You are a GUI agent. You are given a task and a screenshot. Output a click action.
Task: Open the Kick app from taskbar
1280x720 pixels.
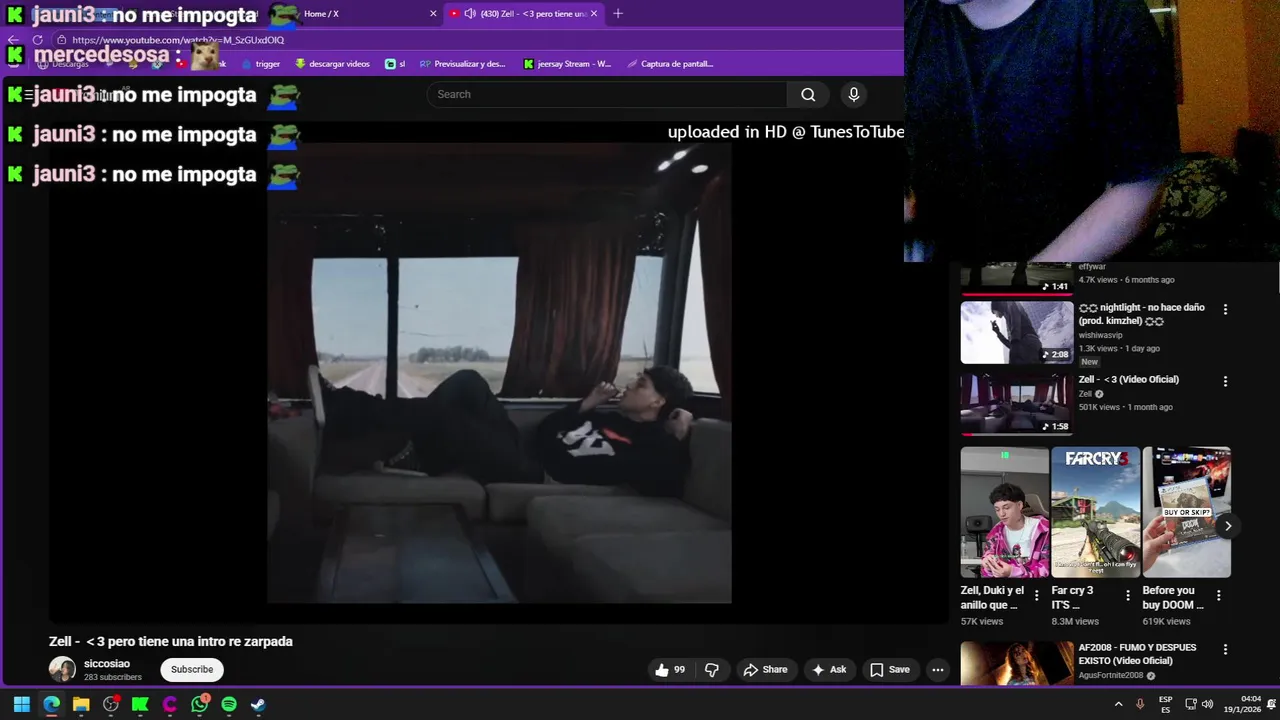(140, 704)
